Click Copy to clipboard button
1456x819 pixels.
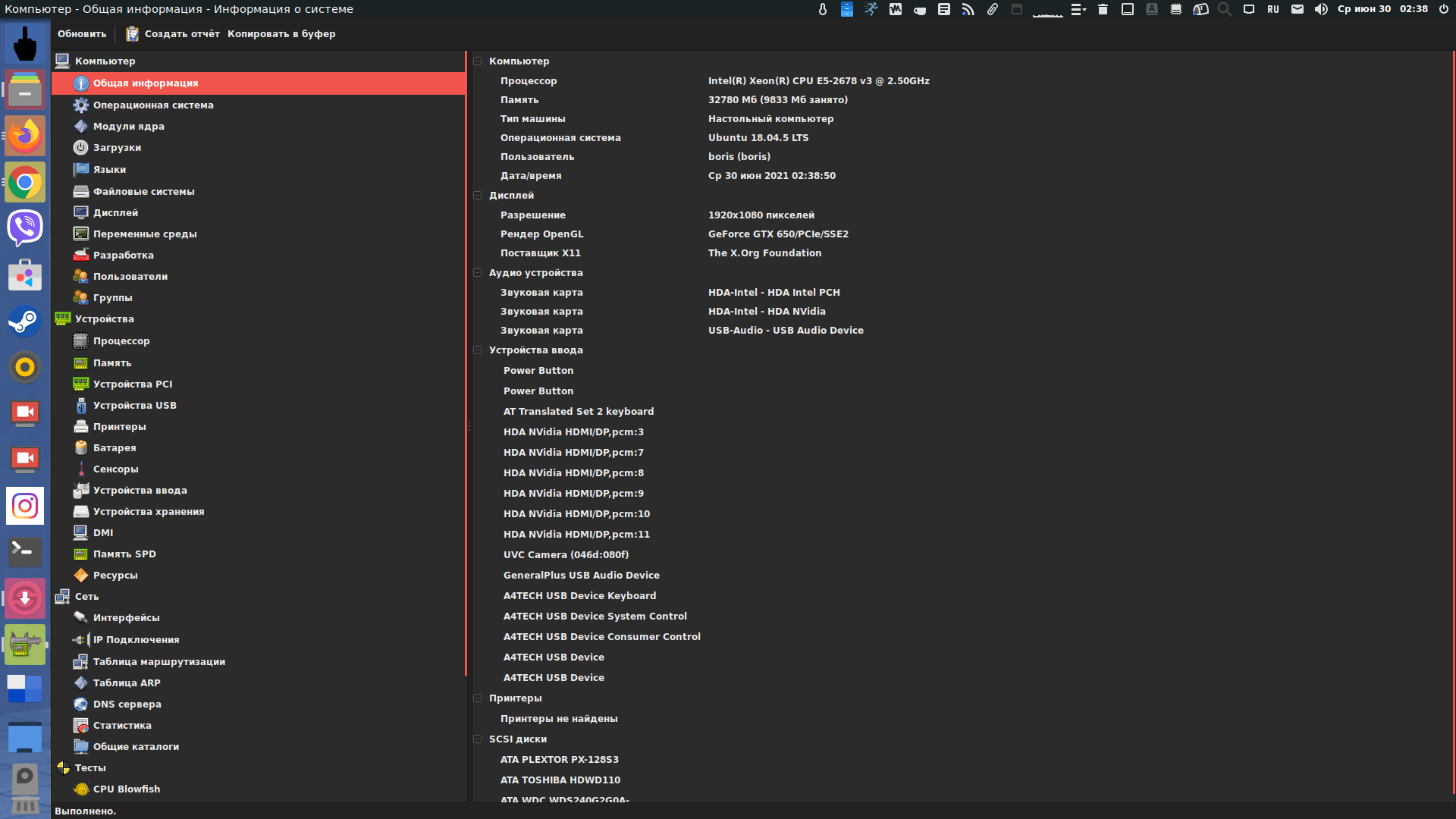[x=281, y=34]
